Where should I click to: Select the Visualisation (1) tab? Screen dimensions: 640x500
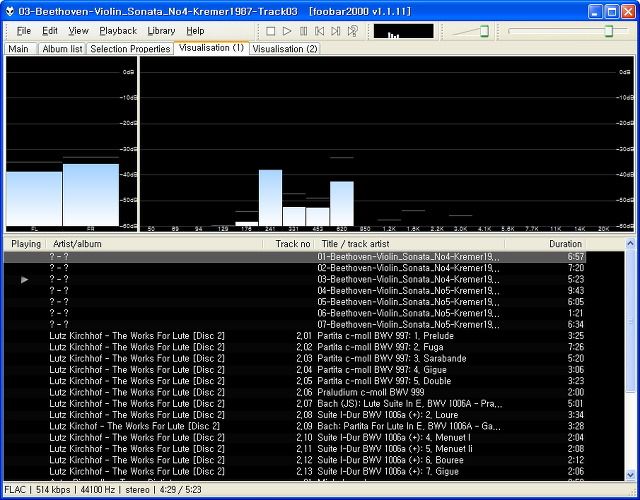[x=211, y=48]
